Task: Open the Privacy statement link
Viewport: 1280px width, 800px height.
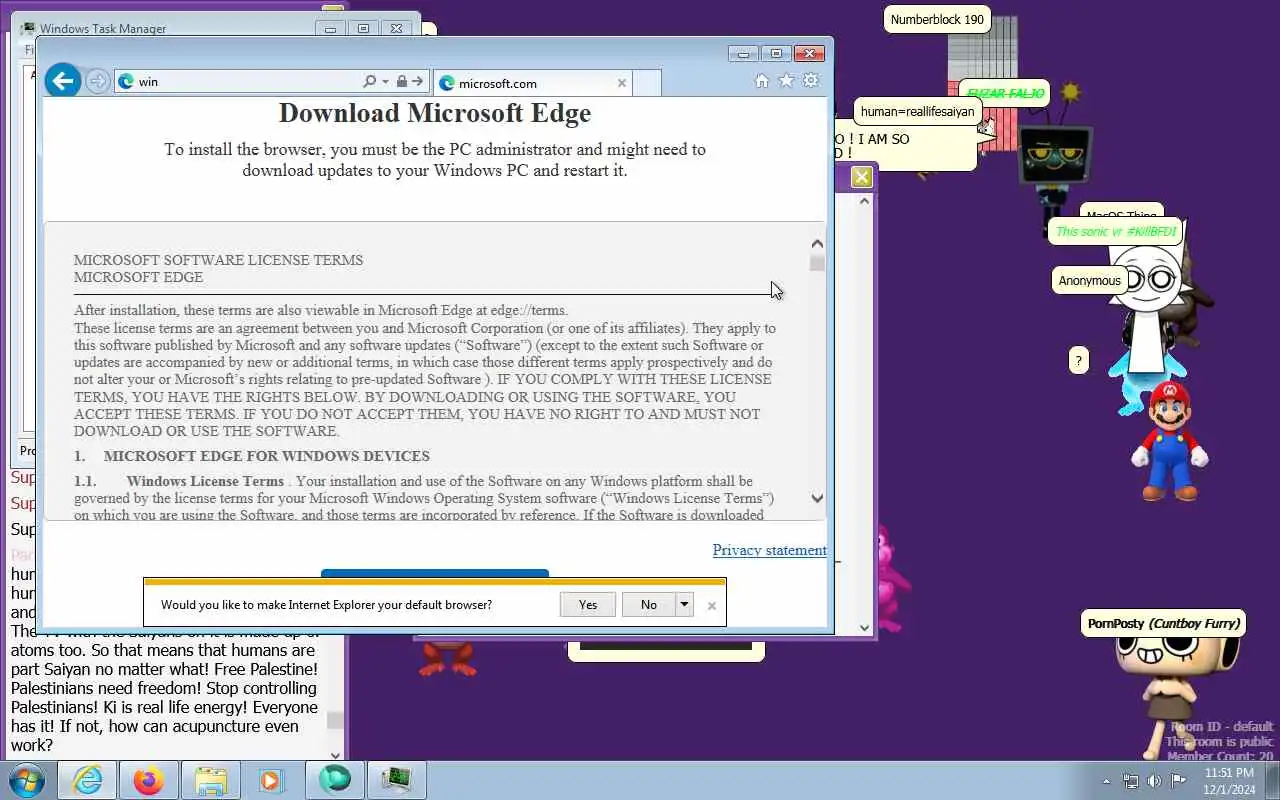Action: click(x=769, y=550)
